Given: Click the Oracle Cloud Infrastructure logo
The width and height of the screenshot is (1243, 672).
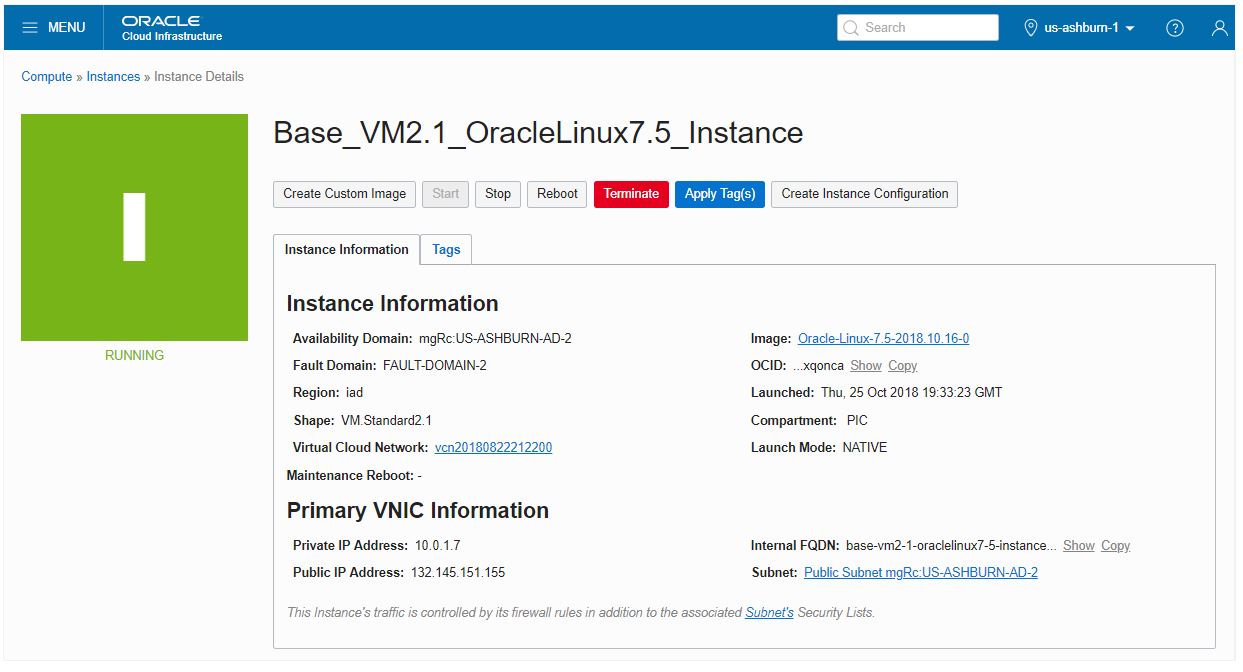Looking at the screenshot, I should [x=161, y=27].
